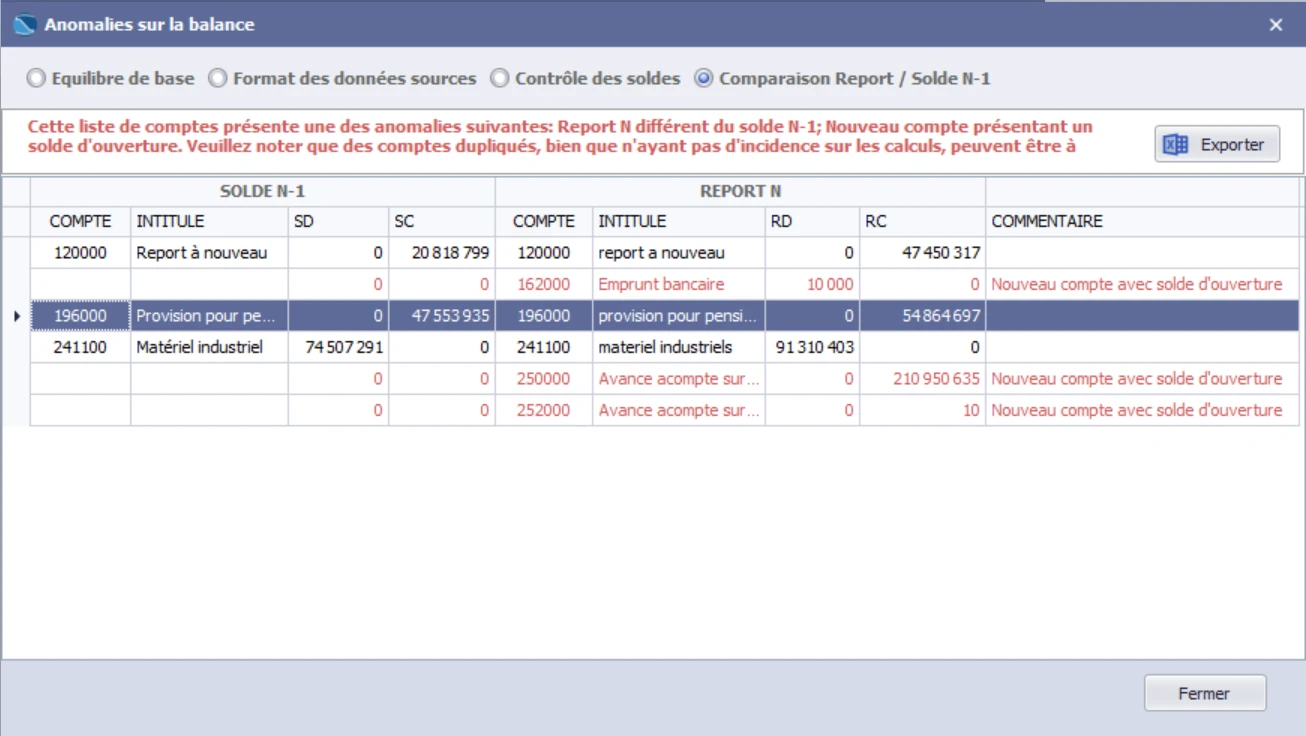1306x736 pixels.
Task: Select the 250000 account cell
Action: (x=543, y=379)
